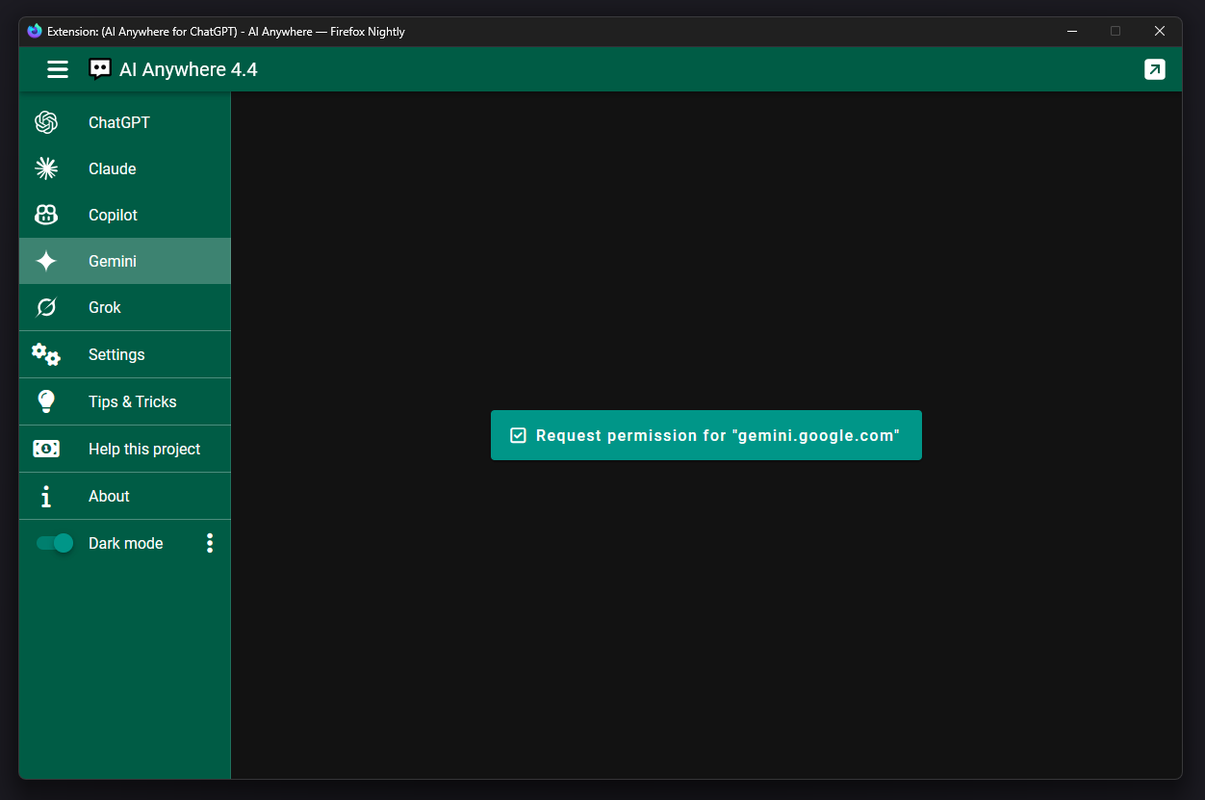Screen dimensions: 1205x800
Task: Click the Copilot goggles icon
Action: 46,214
